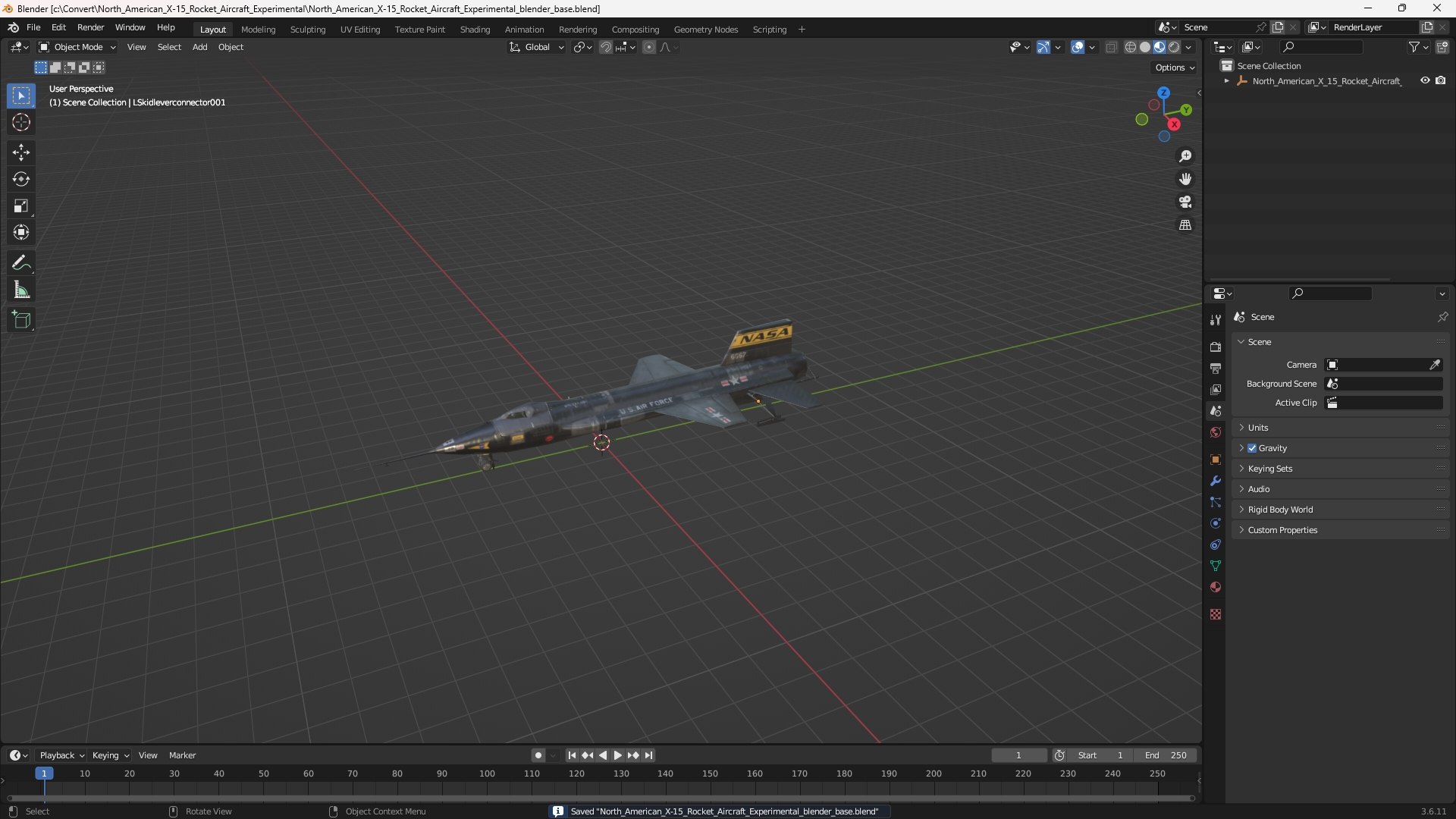Select the Annotate tool
Image resolution: width=1456 pixels, height=819 pixels.
tap(21, 263)
